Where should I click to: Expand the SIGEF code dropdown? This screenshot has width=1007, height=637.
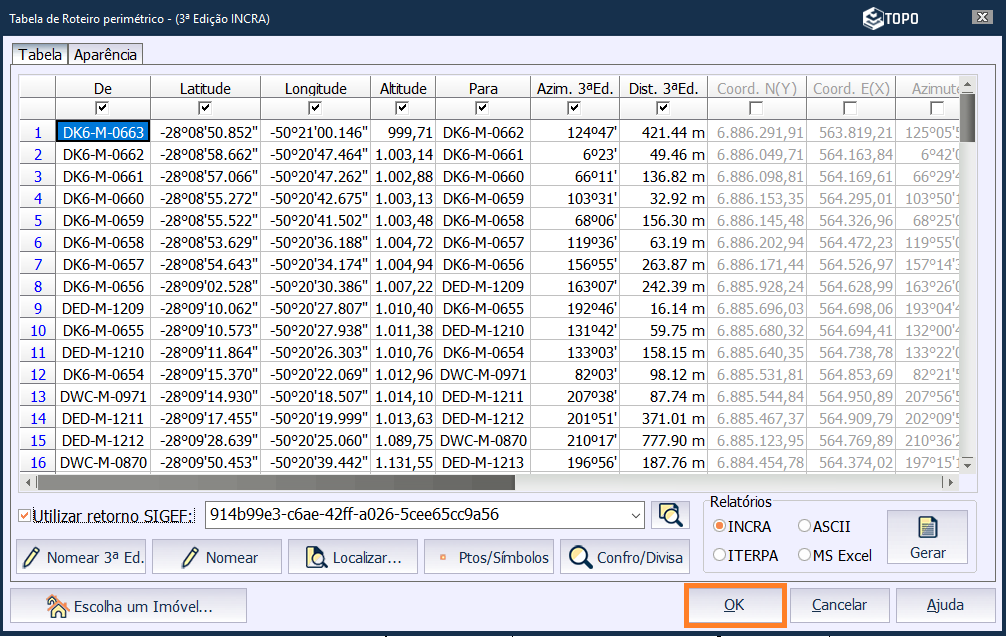click(636, 516)
